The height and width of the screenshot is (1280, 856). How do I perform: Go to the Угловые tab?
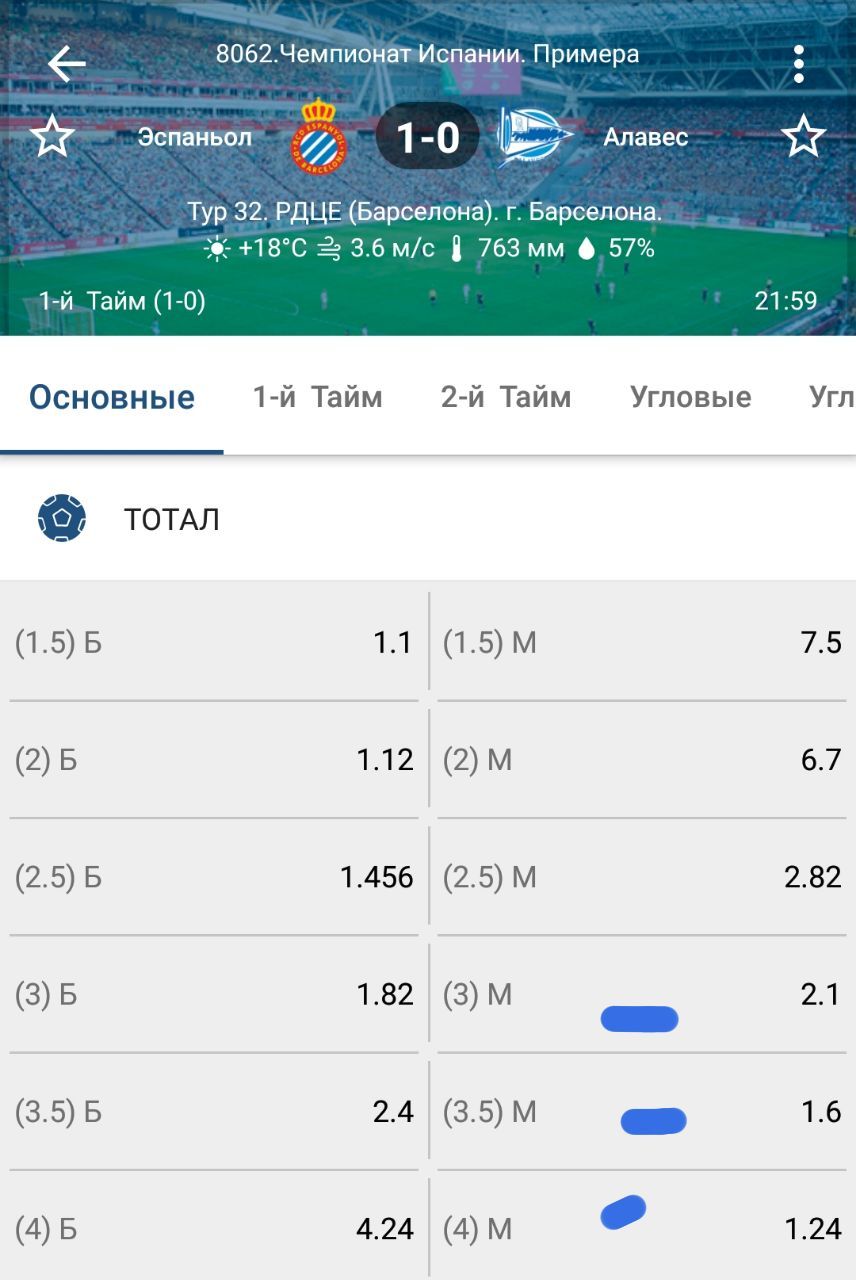690,398
